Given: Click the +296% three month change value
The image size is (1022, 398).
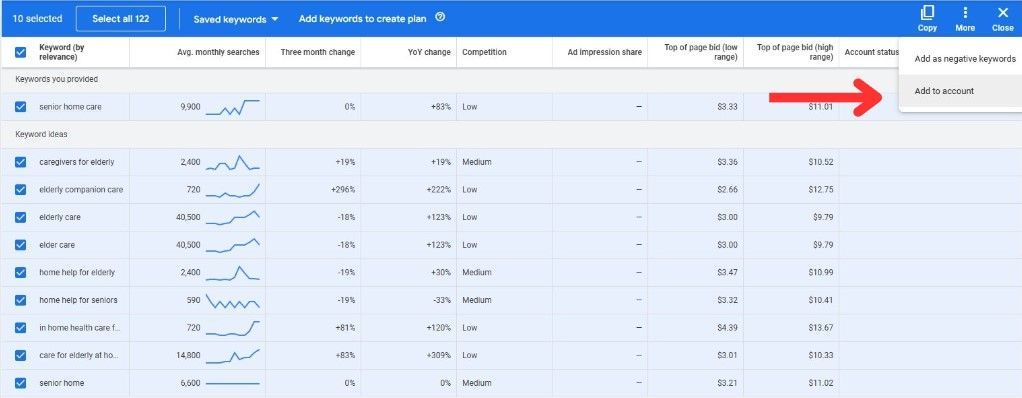Looking at the screenshot, I should pyautogui.click(x=343, y=190).
